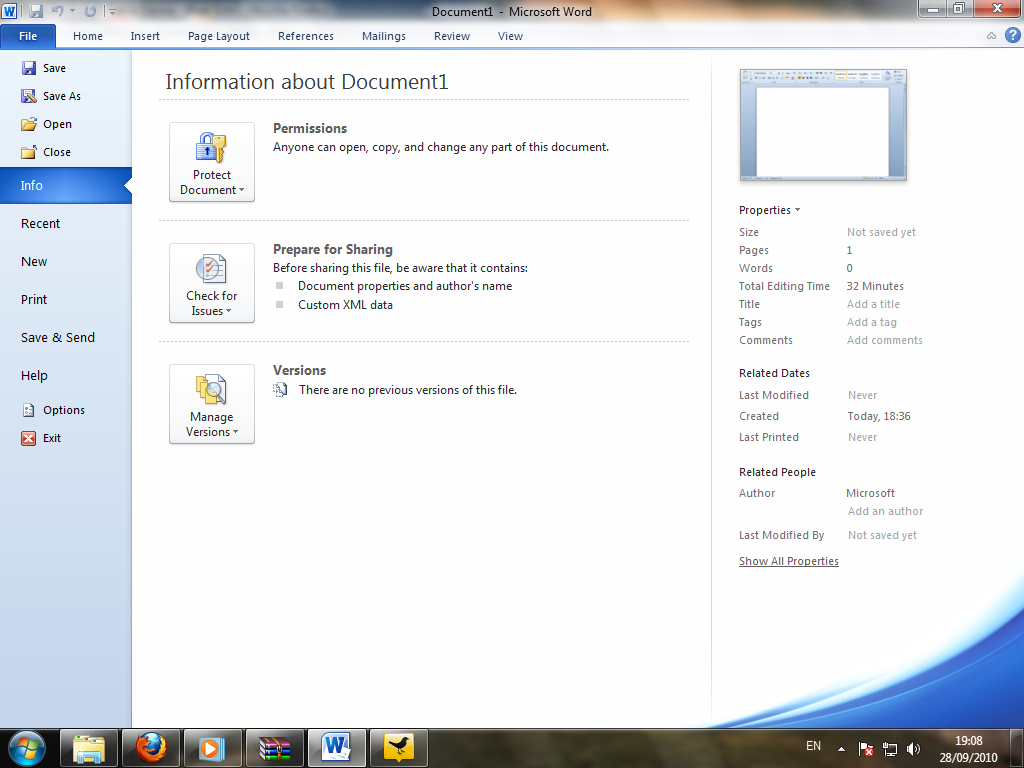Viewport: 1024px width, 768px height.
Task: Click Add an author field
Action: (886, 511)
